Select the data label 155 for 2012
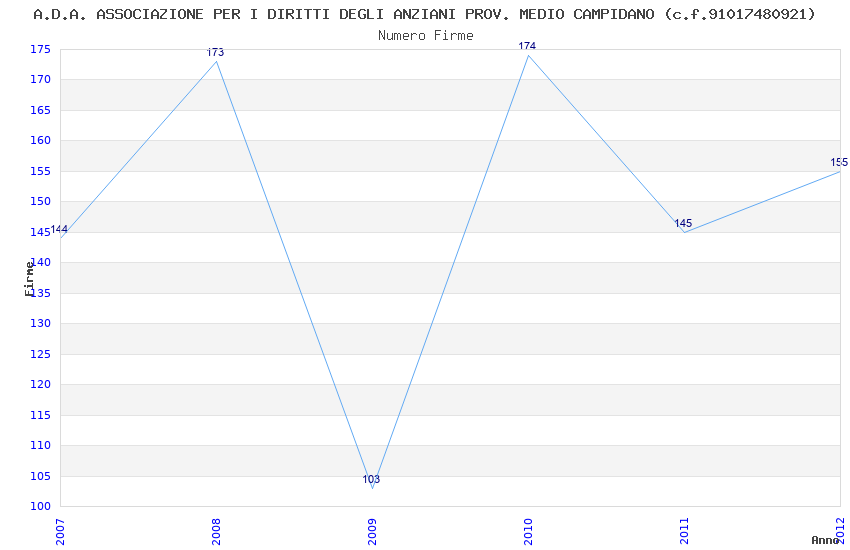850x550 pixels. pyautogui.click(x=839, y=162)
